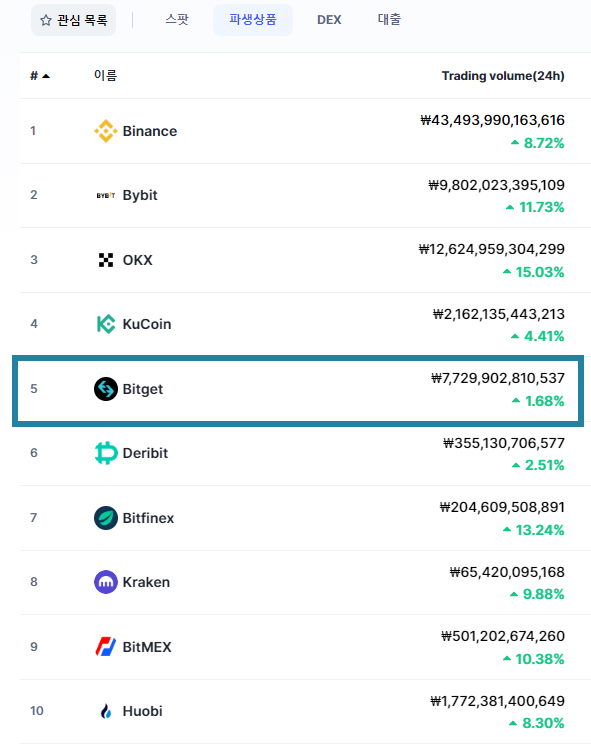Image resolution: width=591 pixels, height=746 pixels.
Task: Switch to the DEX tab
Action: point(329,20)
